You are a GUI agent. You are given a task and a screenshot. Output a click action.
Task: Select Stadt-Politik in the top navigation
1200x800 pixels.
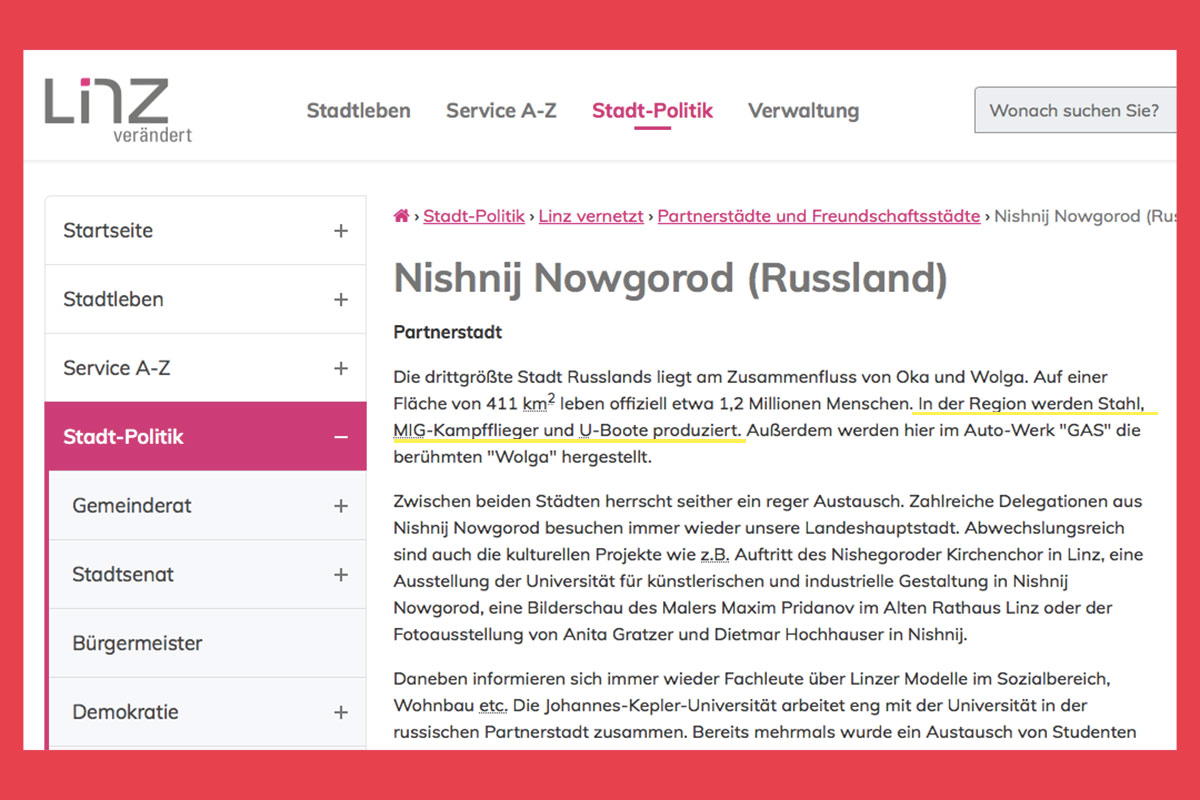[x=652, y=111]
